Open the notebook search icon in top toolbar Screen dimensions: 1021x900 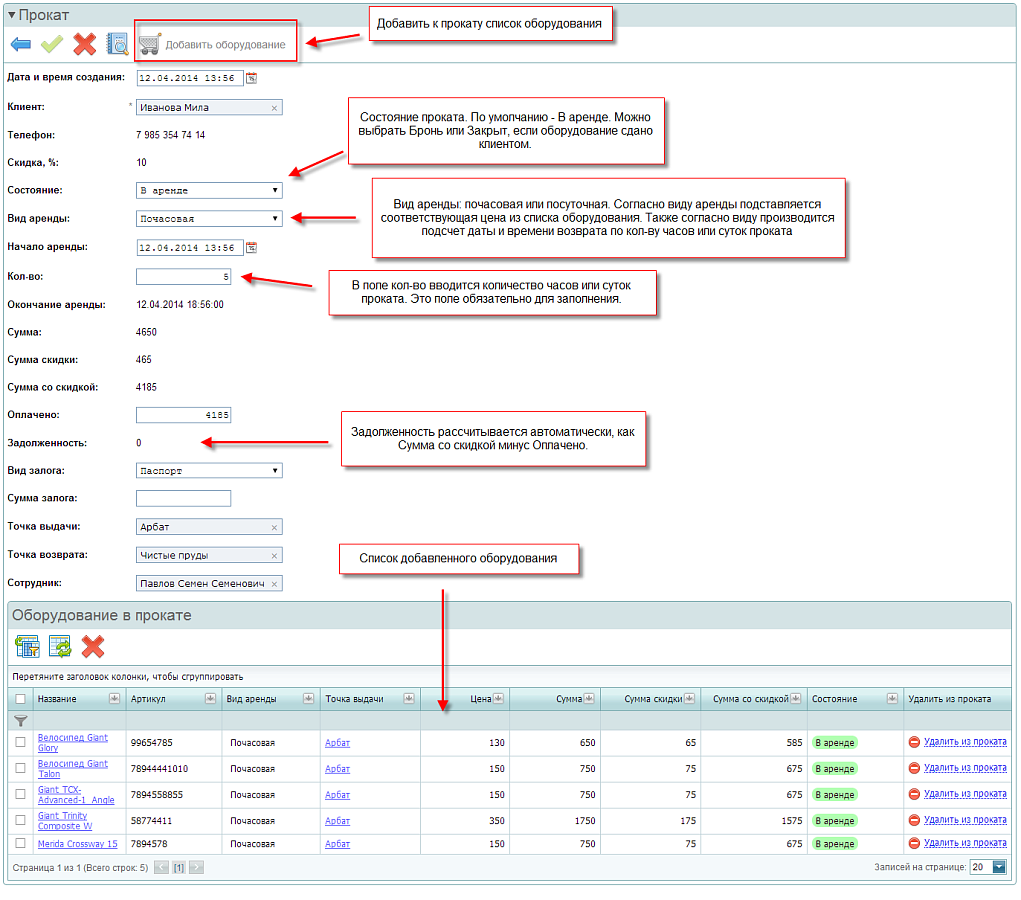117,44
